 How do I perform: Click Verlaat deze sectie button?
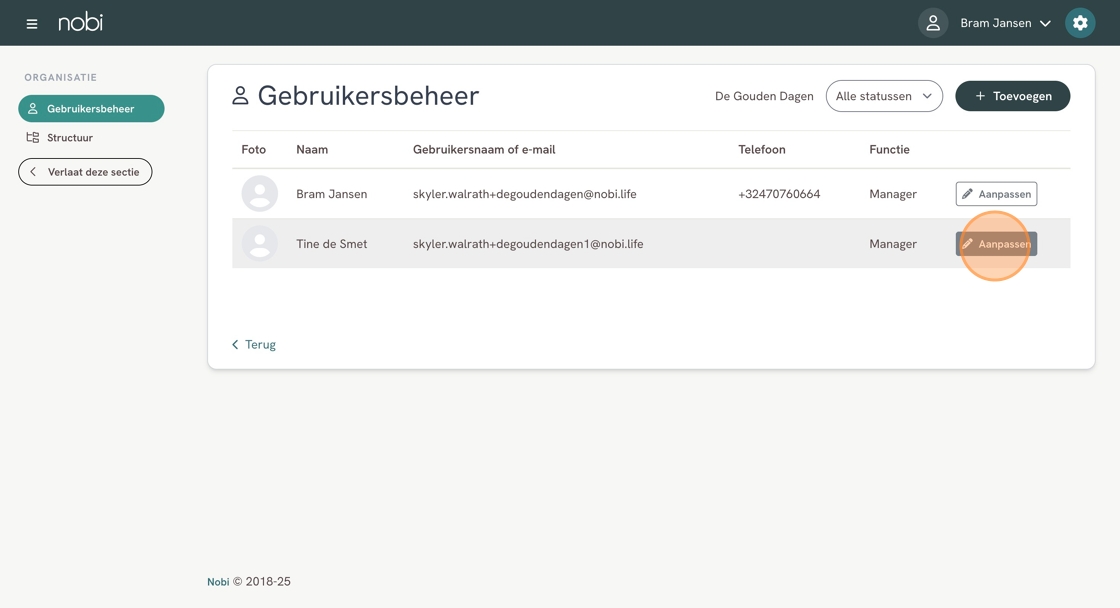[x=85, y=172]
